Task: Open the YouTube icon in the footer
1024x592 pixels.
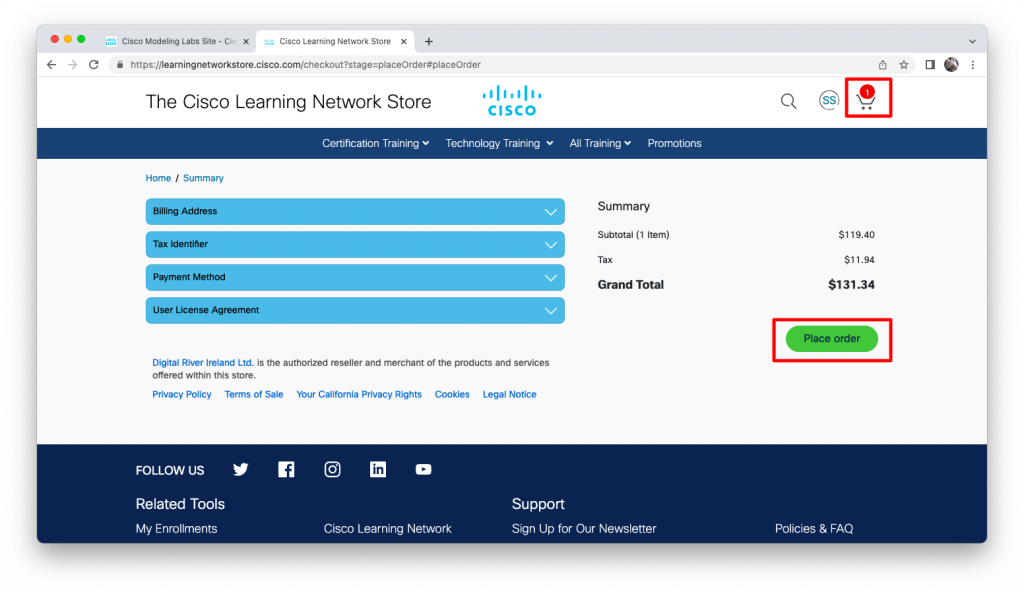Action: pos(423,469)
